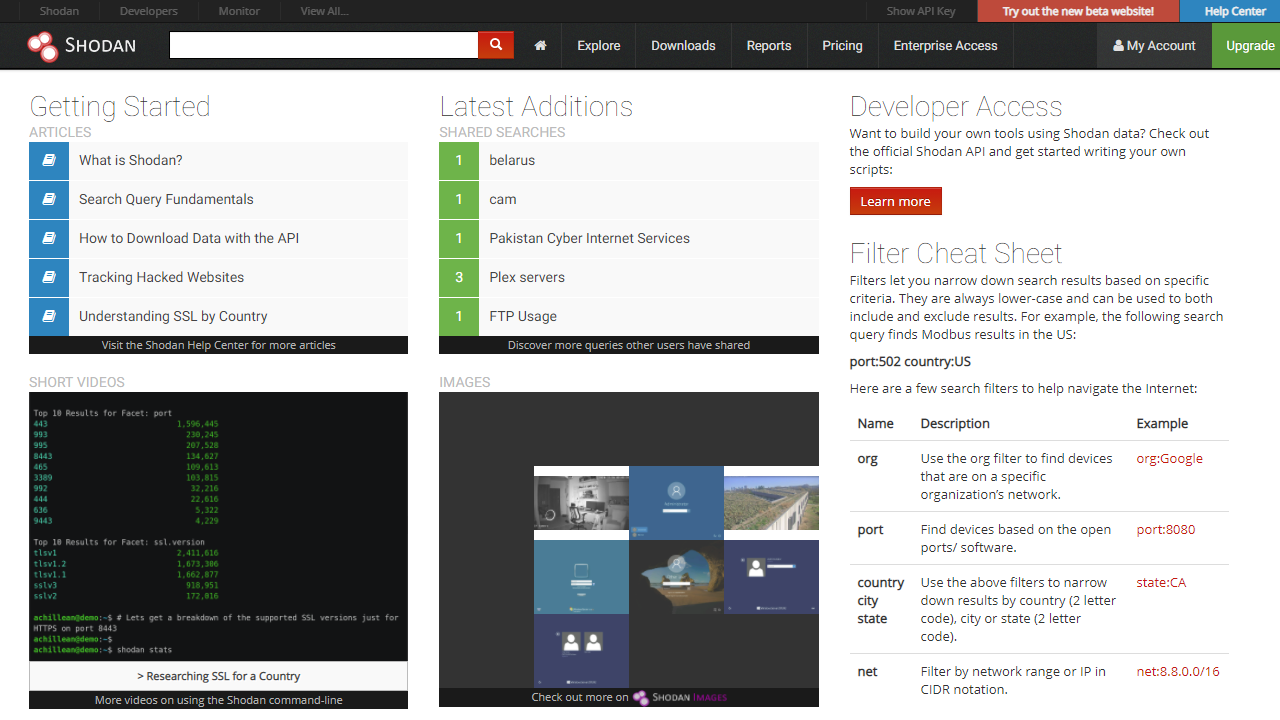The height and width of the screenshot is (720, 1280).
Task: Open the Explore menu item
Action: tap(599, 46)
